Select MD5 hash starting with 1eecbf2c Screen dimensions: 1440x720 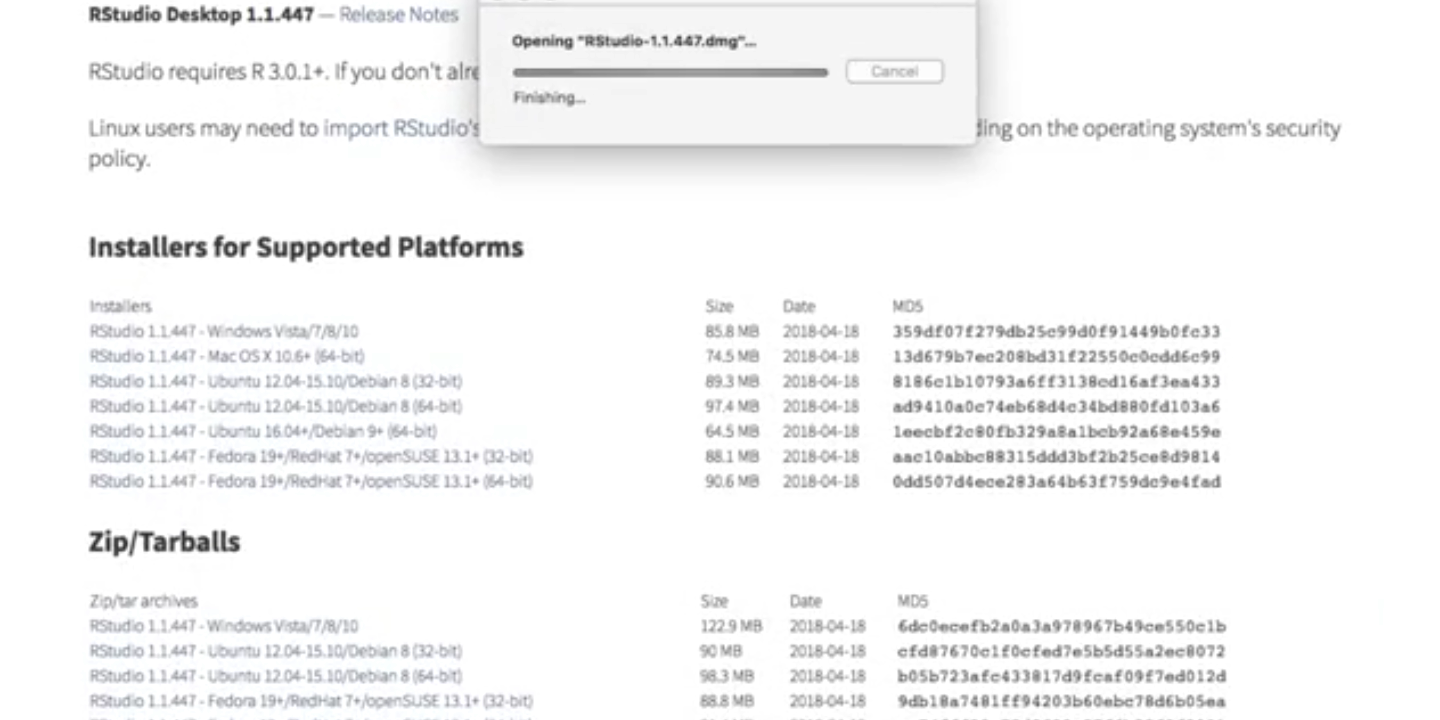click(x=1056, y=431)
